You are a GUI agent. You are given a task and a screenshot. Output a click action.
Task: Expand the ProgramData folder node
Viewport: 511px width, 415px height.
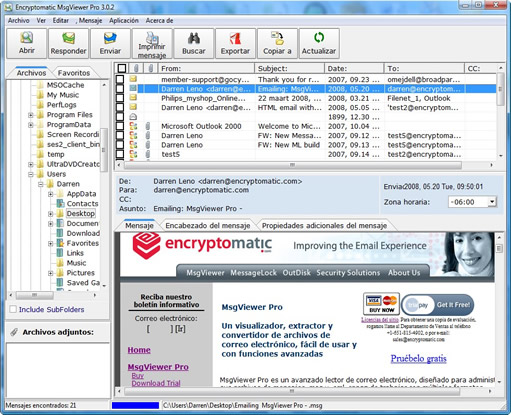coord(31,125)
